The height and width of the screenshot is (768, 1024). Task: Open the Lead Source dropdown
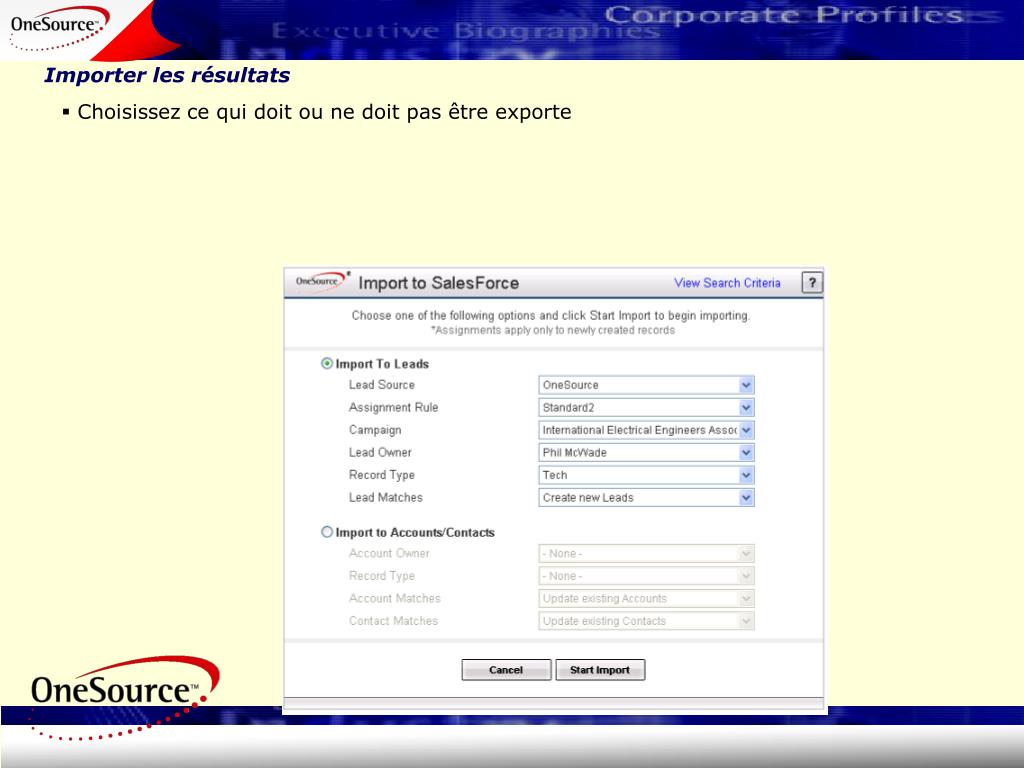click(x=646, y=385)
